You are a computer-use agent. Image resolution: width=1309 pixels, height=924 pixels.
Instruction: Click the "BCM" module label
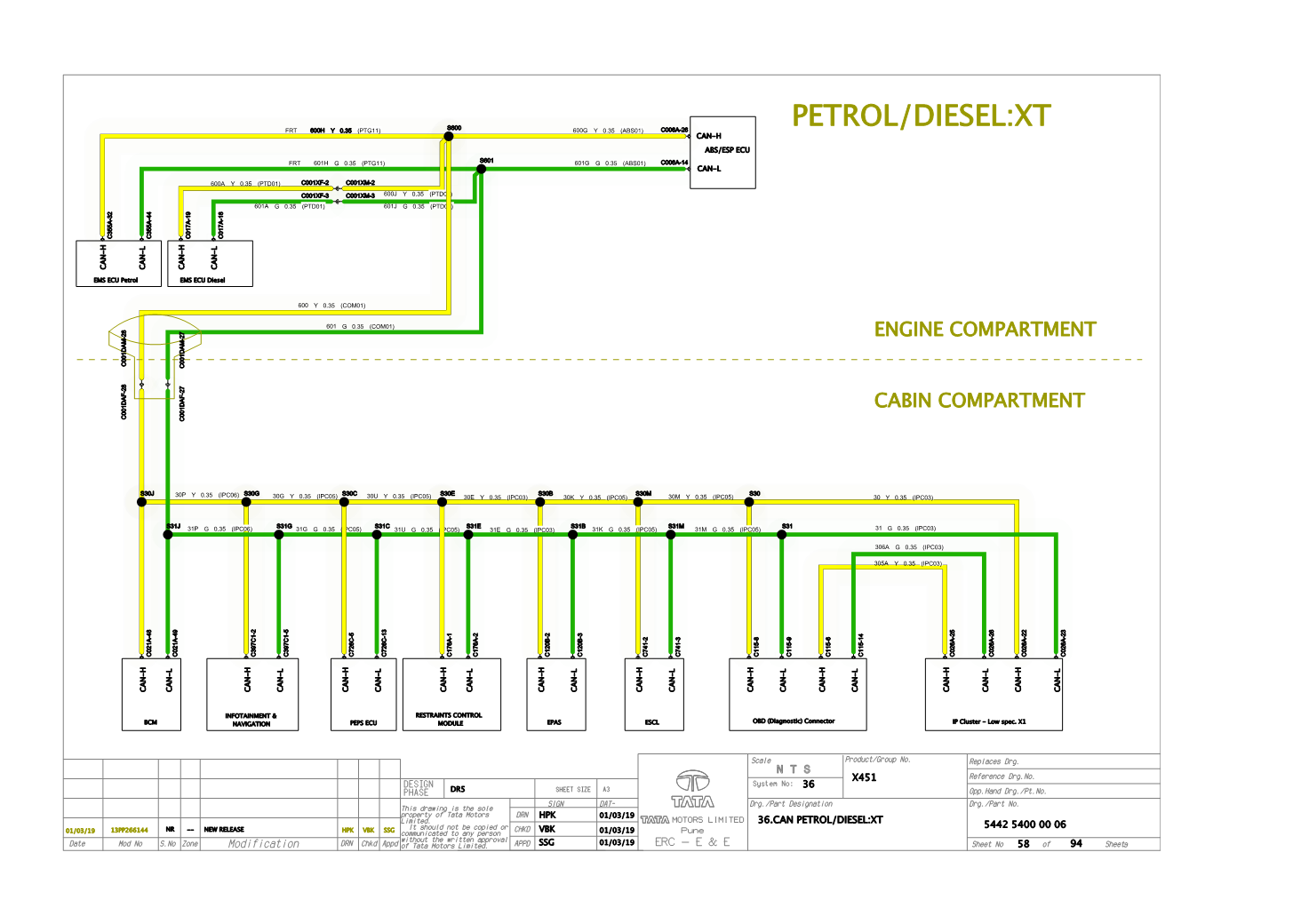click(x=151, y=722)
